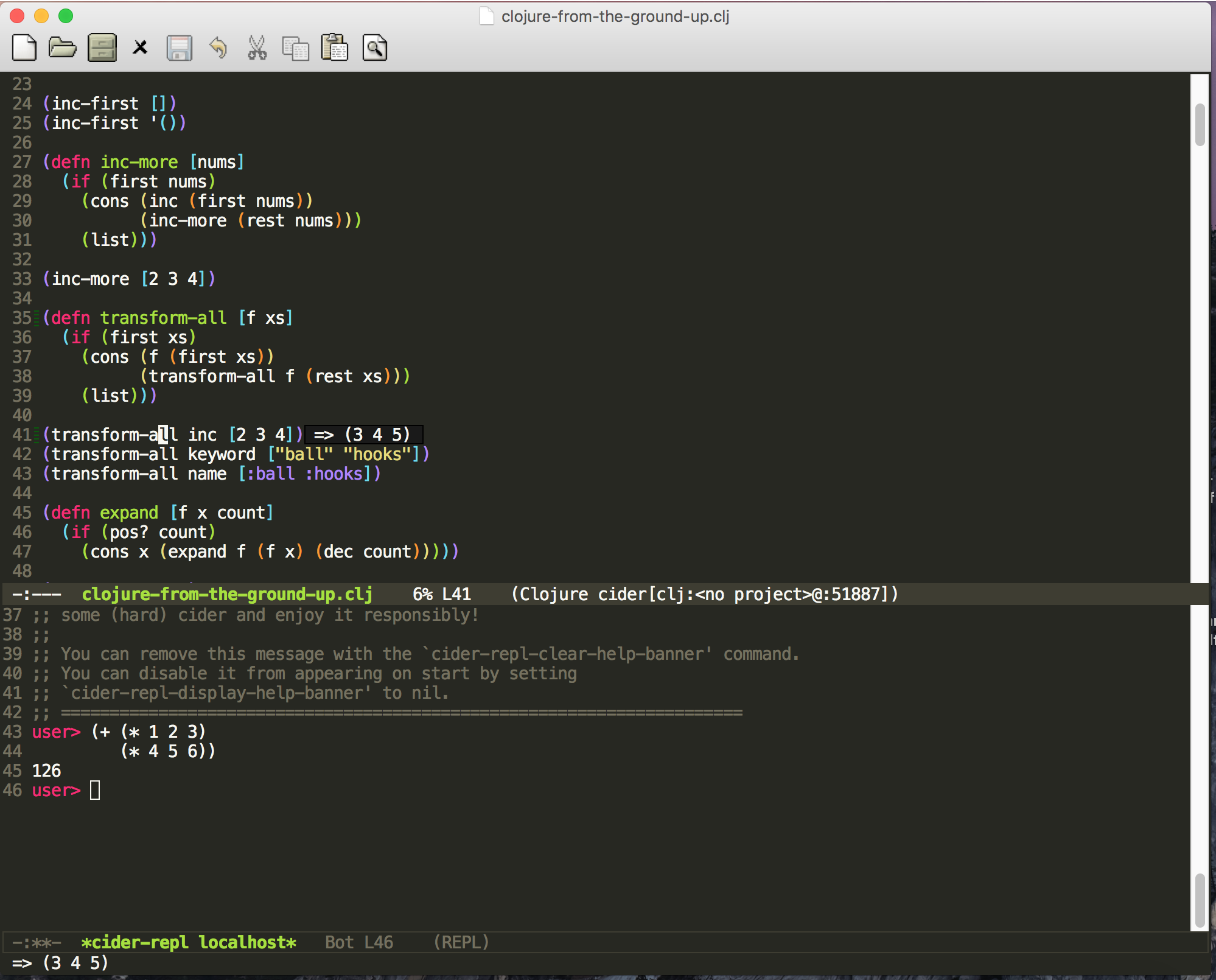Image resolution: width=1216 pixels, height=980 pixels.
Task: Save buffer with floppy disk icon
Action: (179, 48)
